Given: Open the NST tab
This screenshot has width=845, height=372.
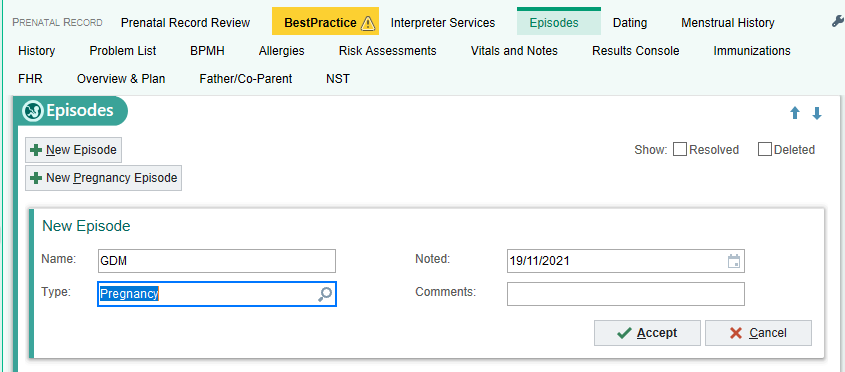Looking at the screenshot, I should (338, 79).
